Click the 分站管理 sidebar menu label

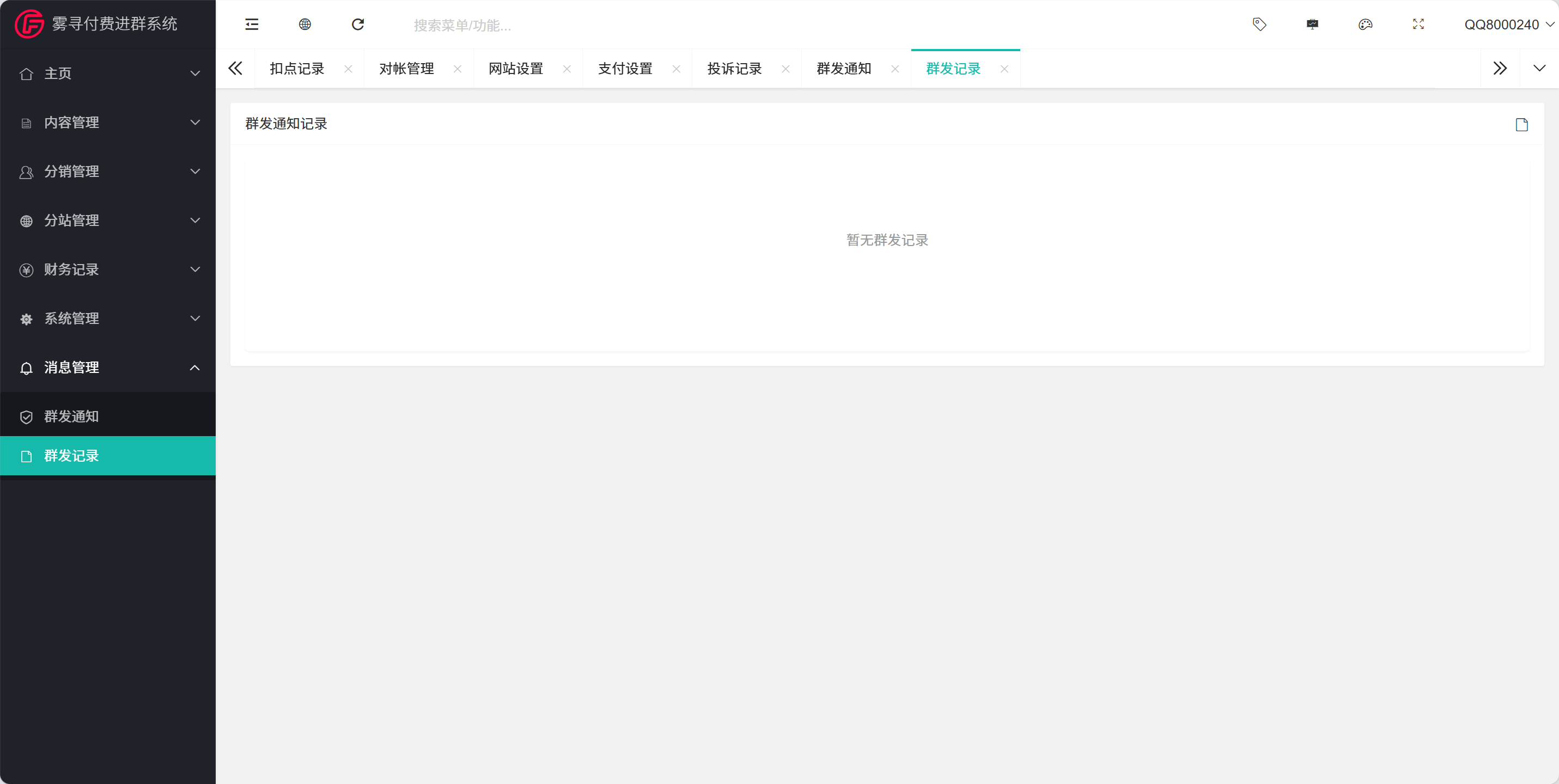[71, 221]
